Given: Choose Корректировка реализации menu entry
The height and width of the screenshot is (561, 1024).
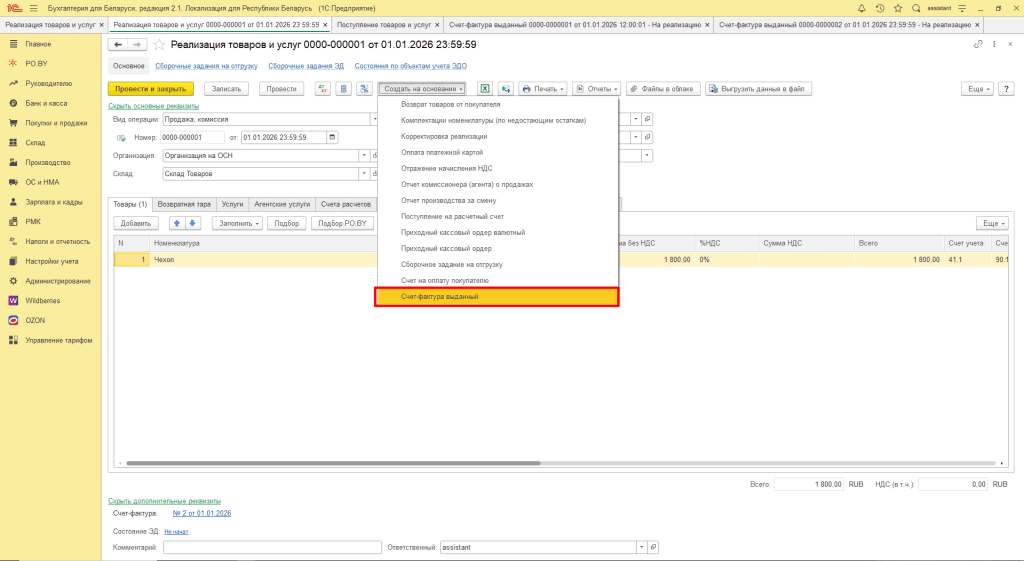Looking at the screenshot, I should click(x=444, y=136).
